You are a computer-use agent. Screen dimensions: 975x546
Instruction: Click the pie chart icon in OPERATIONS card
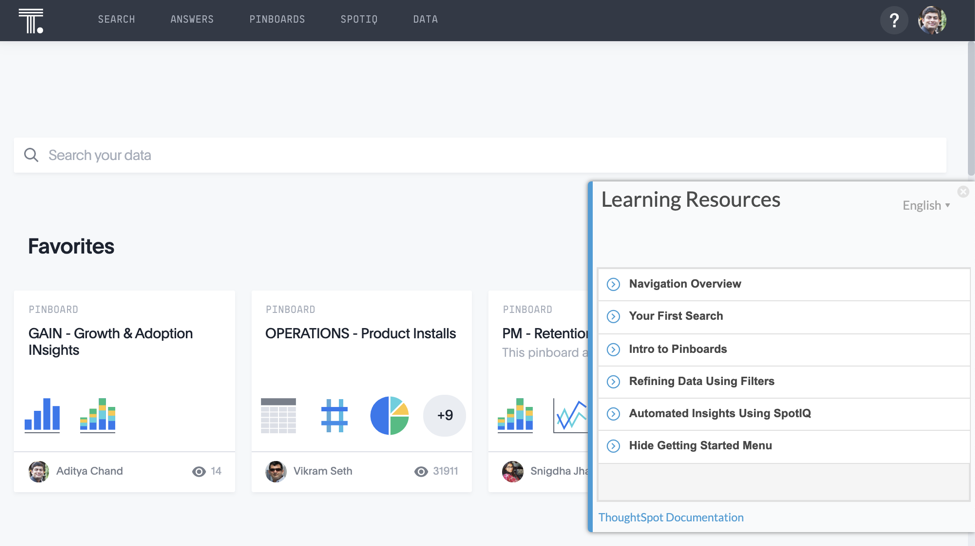click(x=389, y=415)
